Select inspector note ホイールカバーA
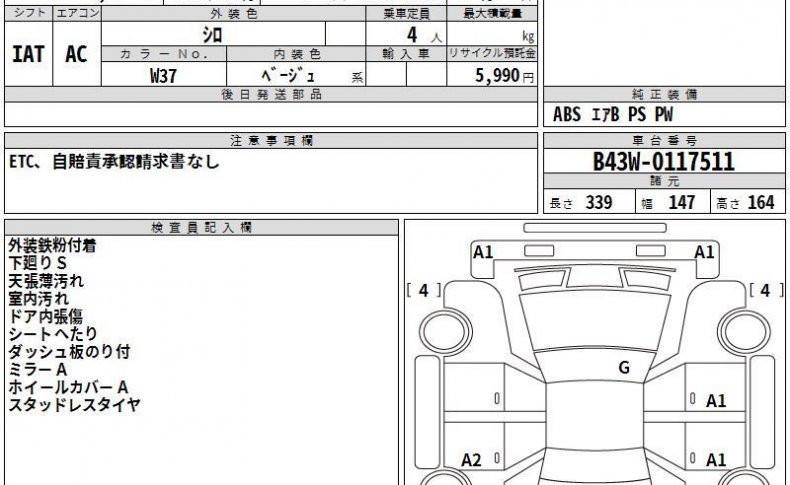 (x=68, y=387)
